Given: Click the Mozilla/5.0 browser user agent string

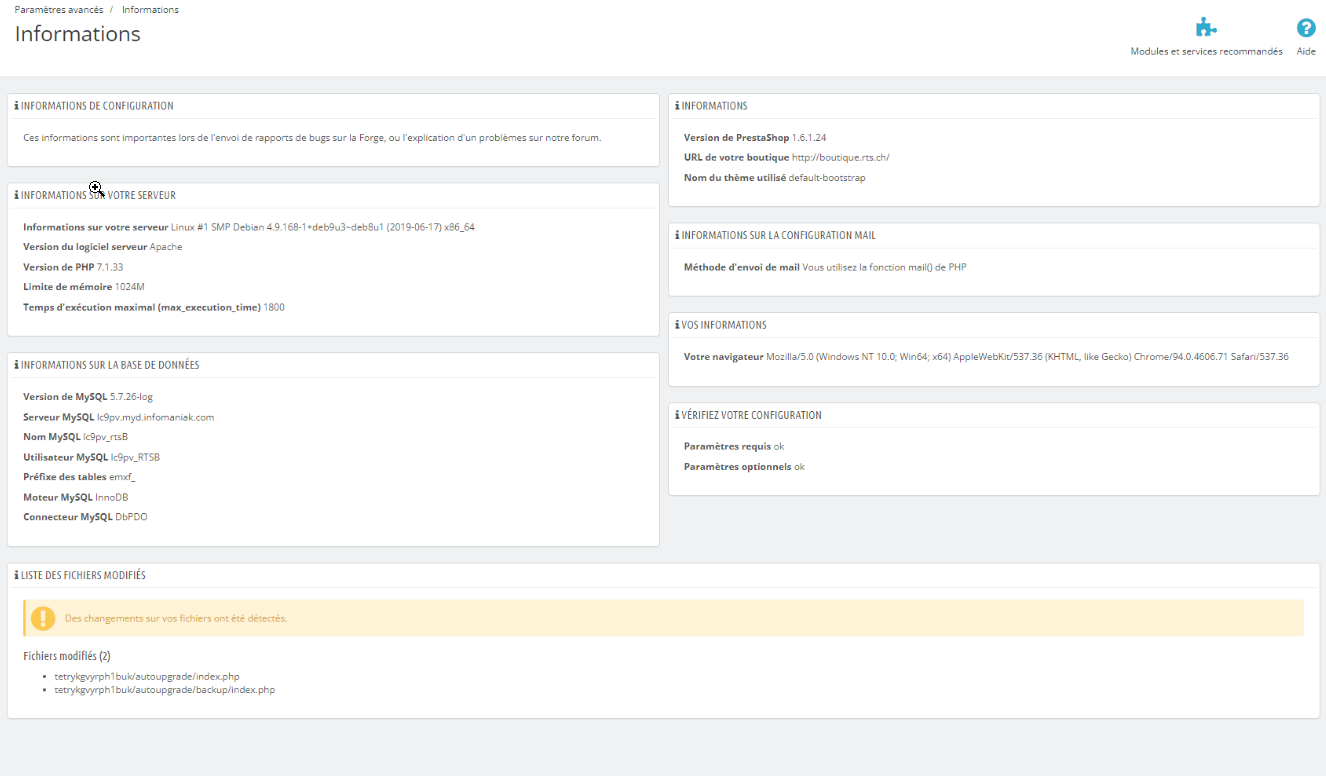Looking at the screenshot, I should 1027,357.
